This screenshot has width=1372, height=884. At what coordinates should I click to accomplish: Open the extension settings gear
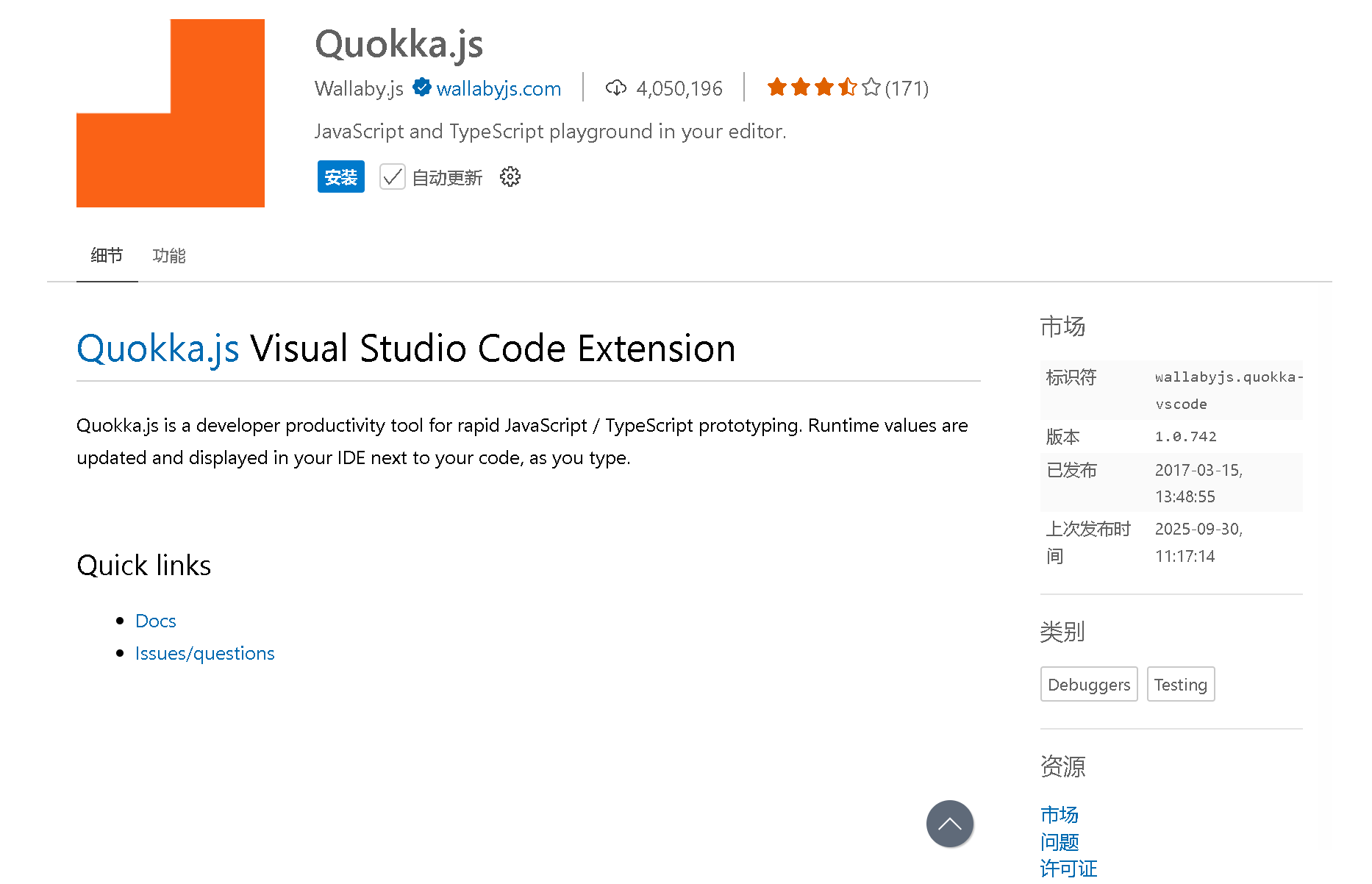[510, 177]
